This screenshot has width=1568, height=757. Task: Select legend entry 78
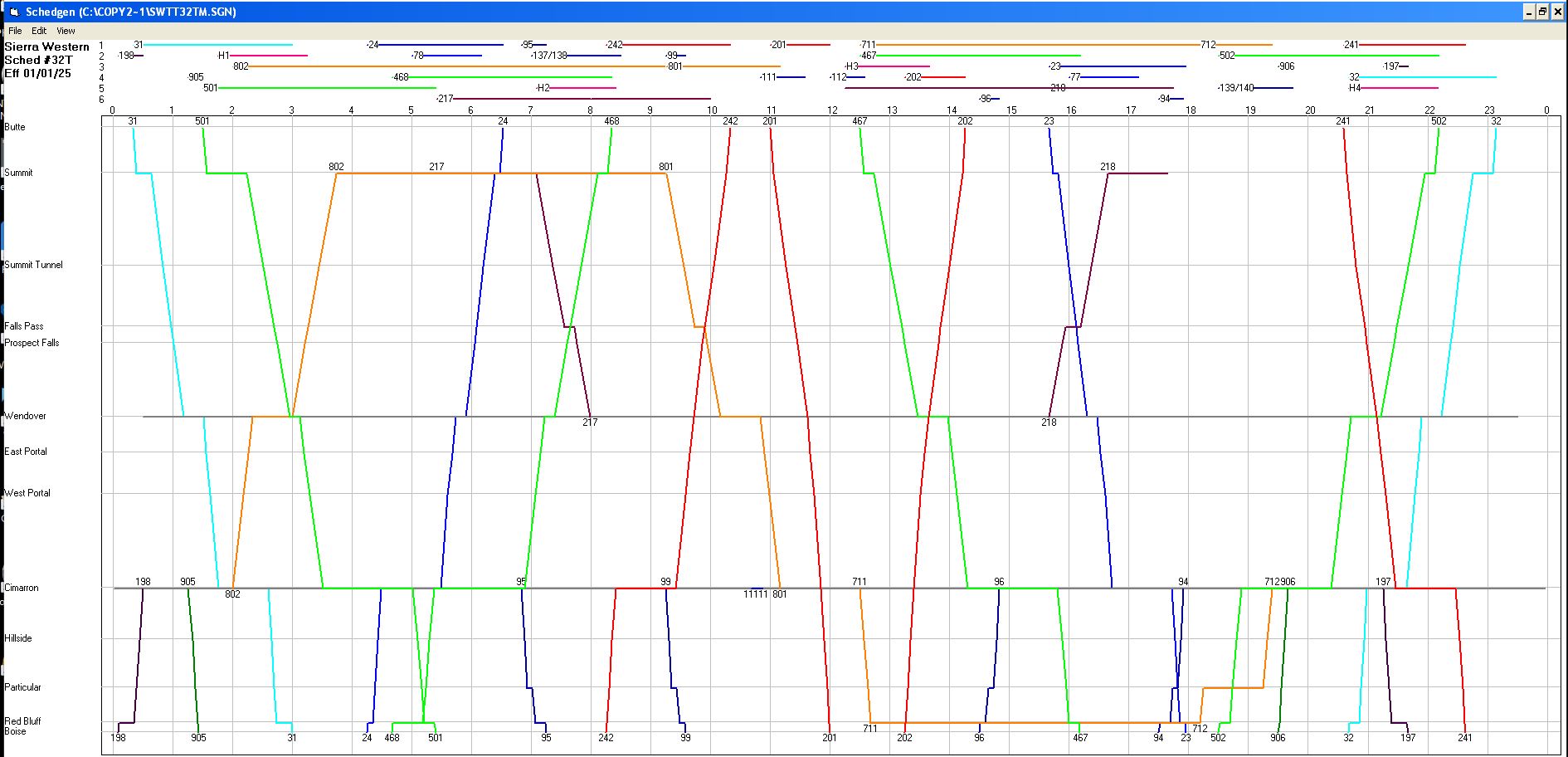[x=417, y=56]
